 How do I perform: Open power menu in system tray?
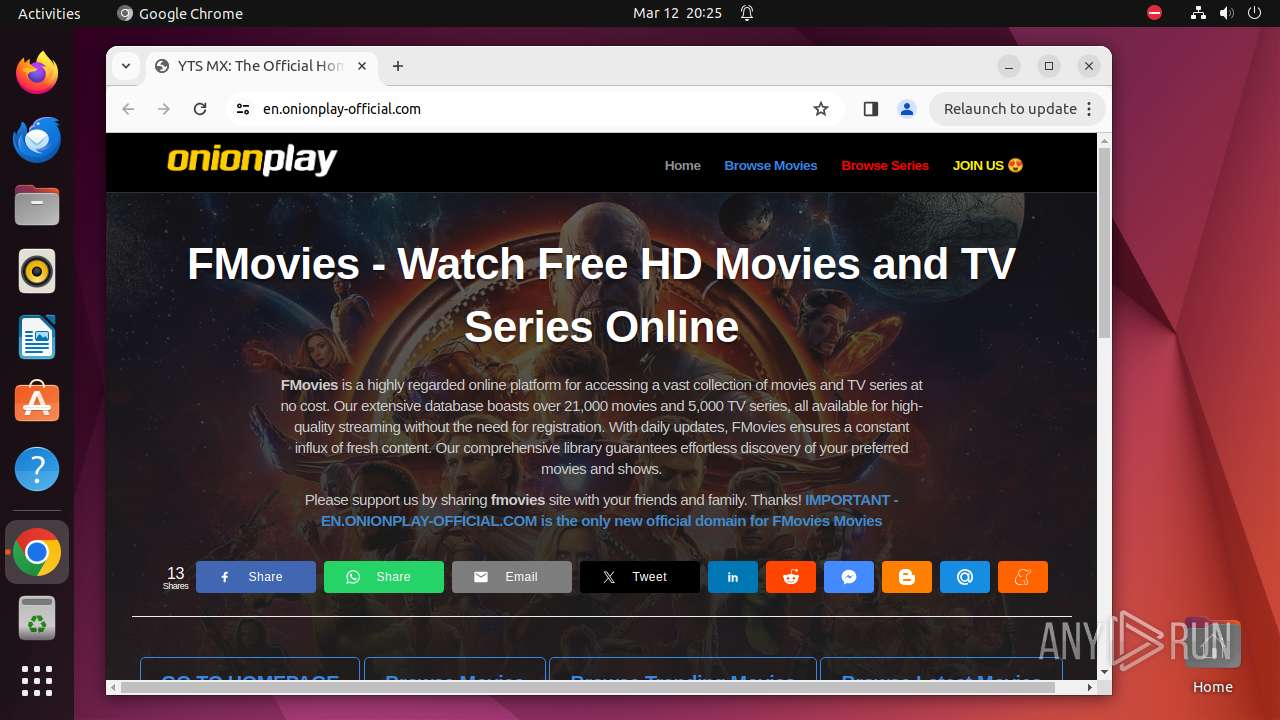coord(1254,13)
